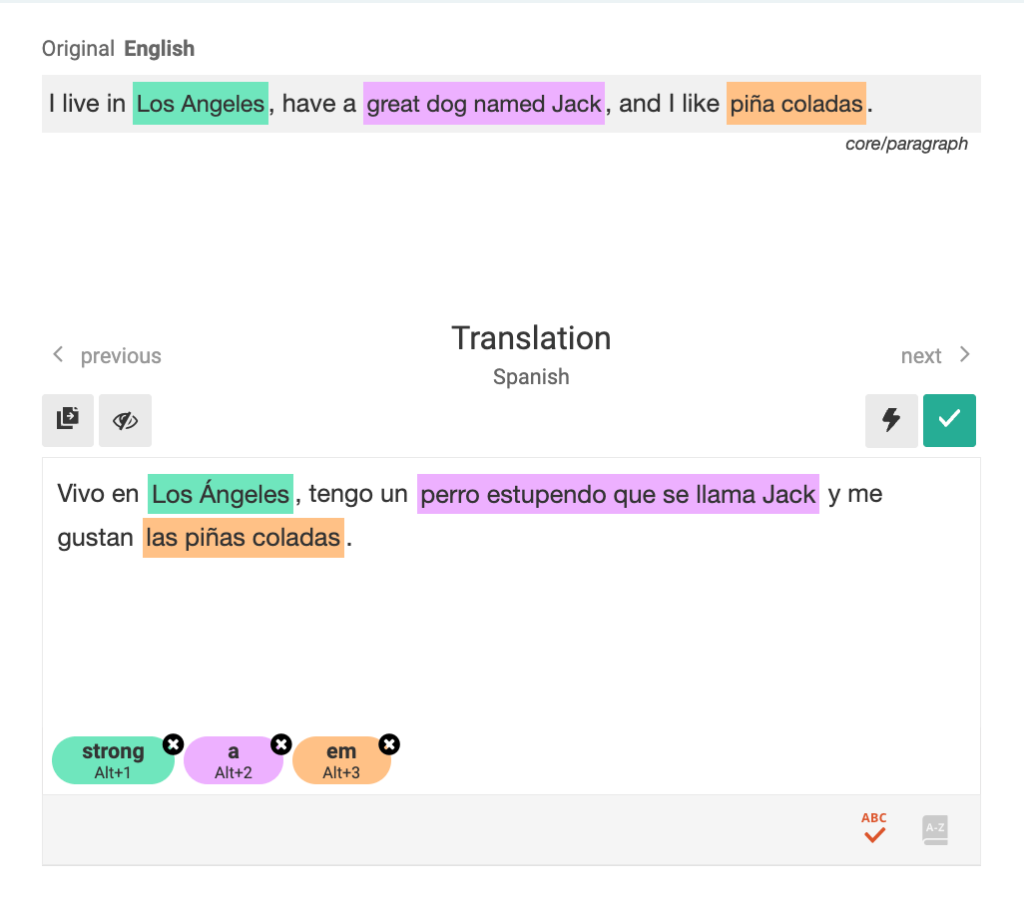
Task: Select the highlighted "las piñas coladas" phrase
Action: [x=243, y=537]
